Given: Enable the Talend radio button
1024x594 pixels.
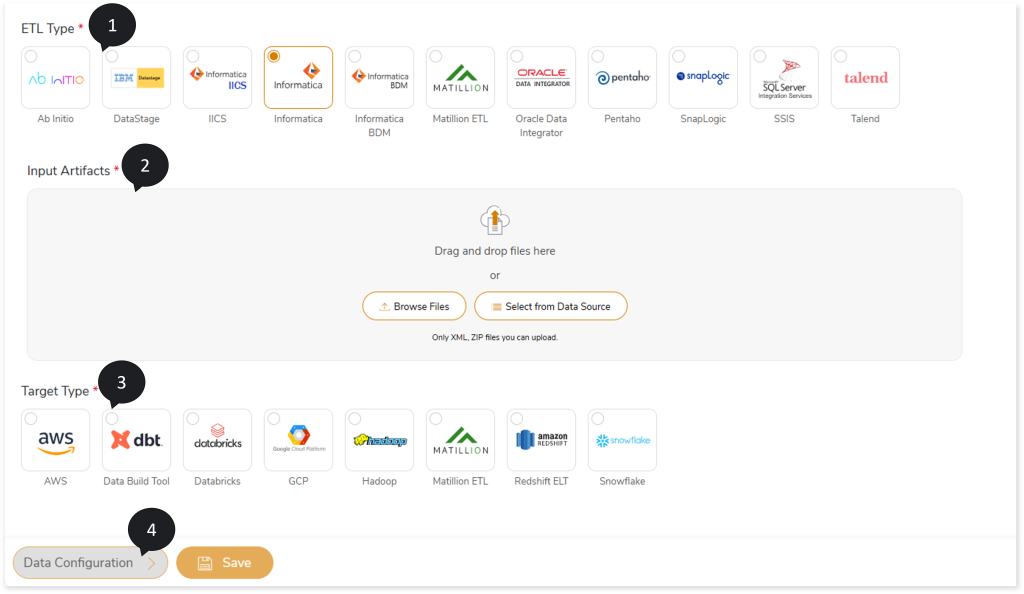Looking at the screenshot, I should (840, 57).
